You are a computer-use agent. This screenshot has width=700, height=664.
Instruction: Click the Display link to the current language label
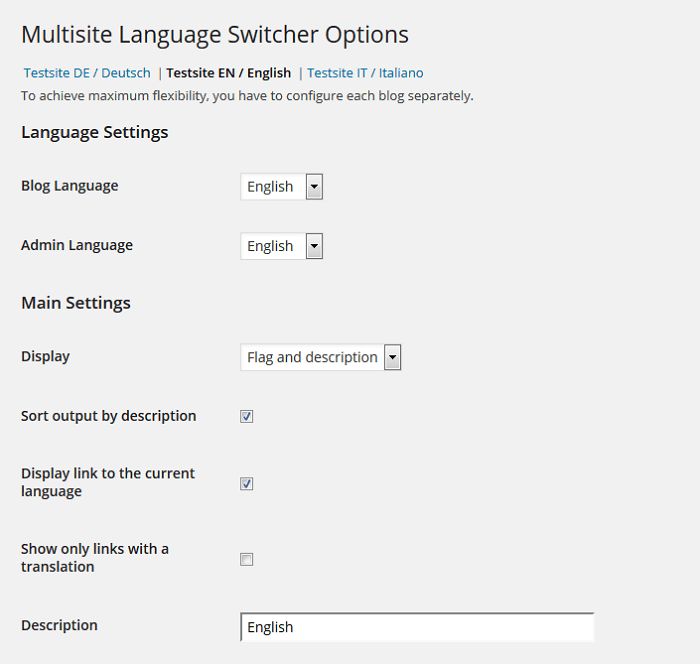click(108, 482)
